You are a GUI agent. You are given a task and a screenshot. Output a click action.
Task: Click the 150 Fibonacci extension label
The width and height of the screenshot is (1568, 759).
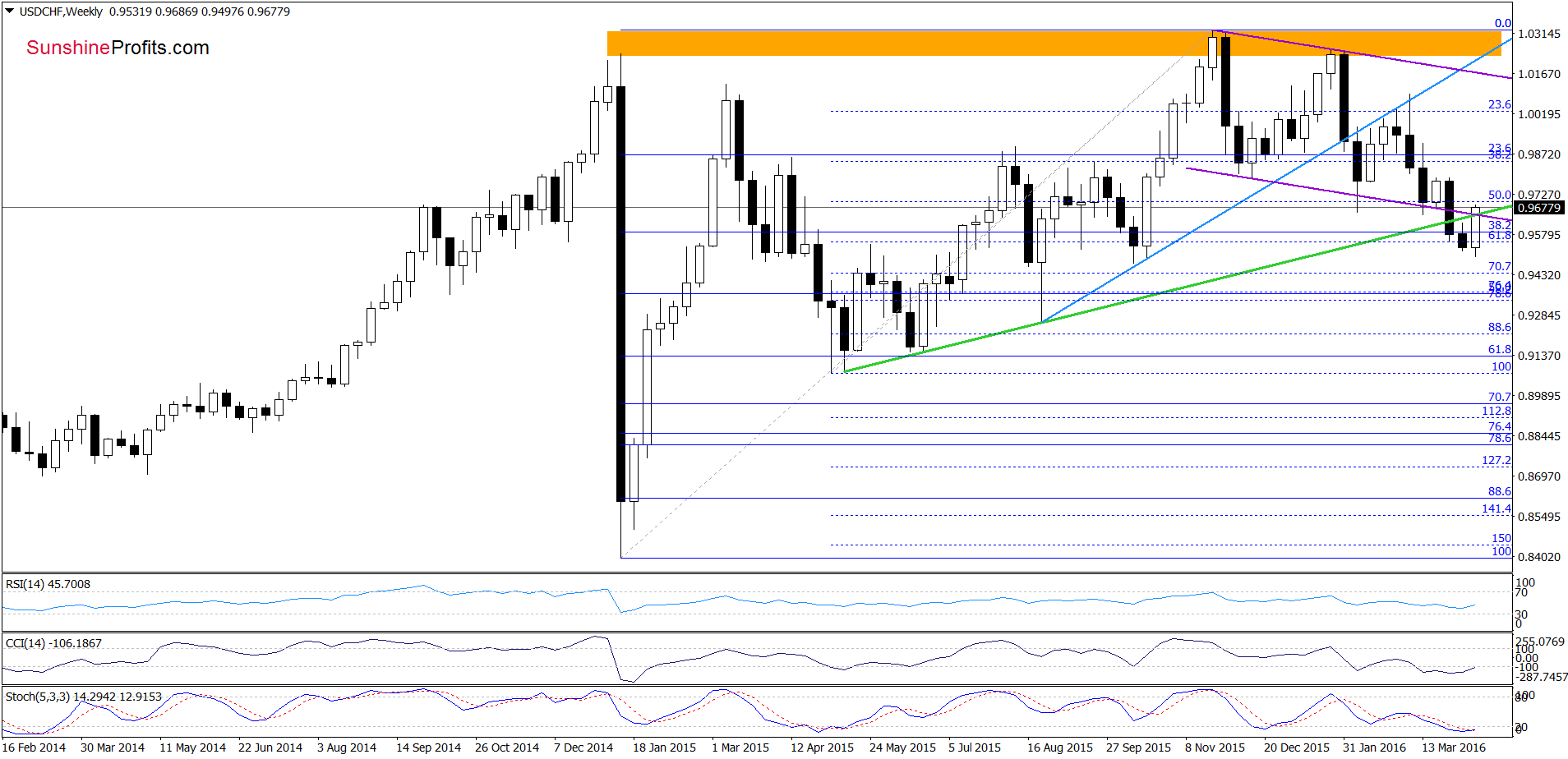pos(1501,538)
